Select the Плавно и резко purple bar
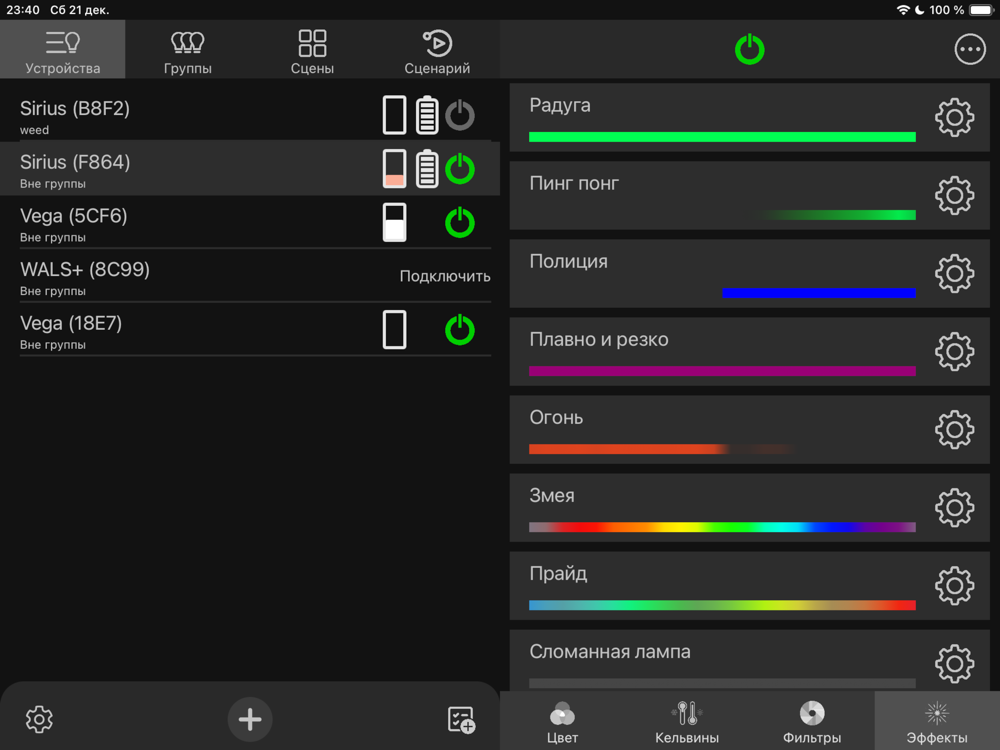The width and height of the screenshot is (1000, 750). tap(722, 371)
